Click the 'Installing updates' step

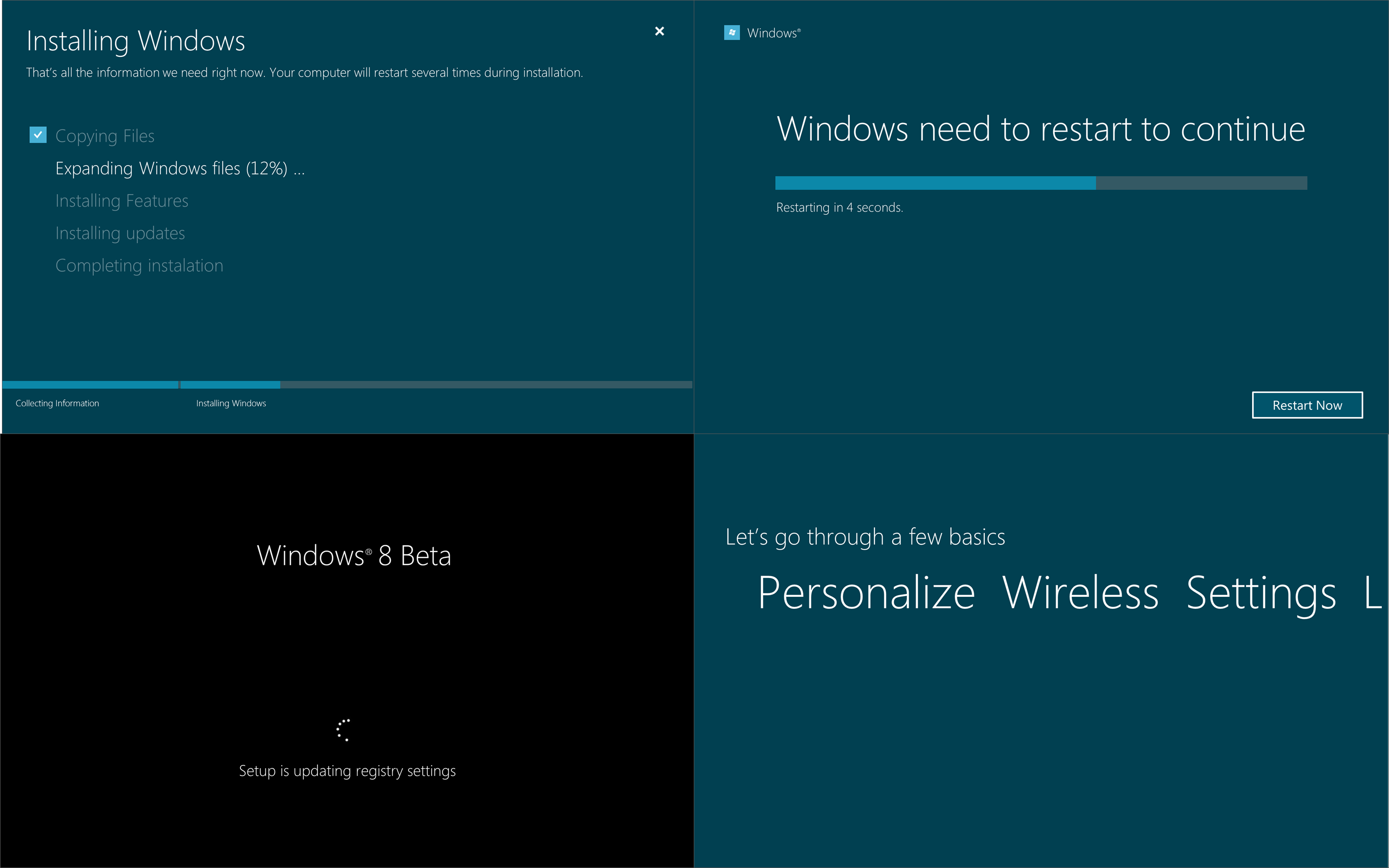[x=120, y=233]
